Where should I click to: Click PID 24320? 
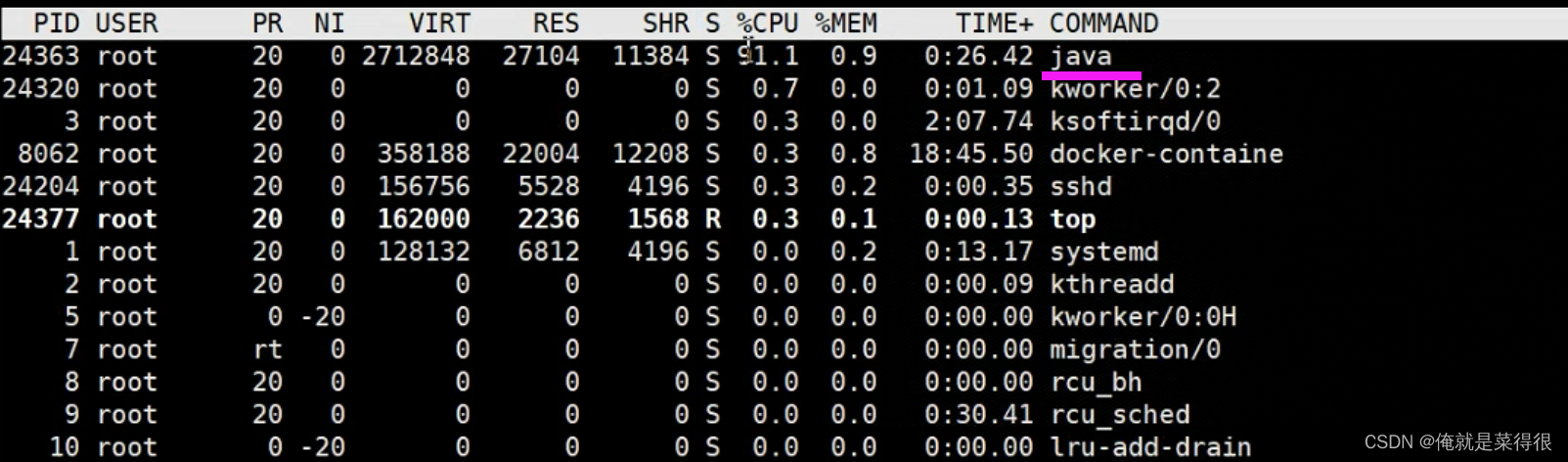(40, 88)
